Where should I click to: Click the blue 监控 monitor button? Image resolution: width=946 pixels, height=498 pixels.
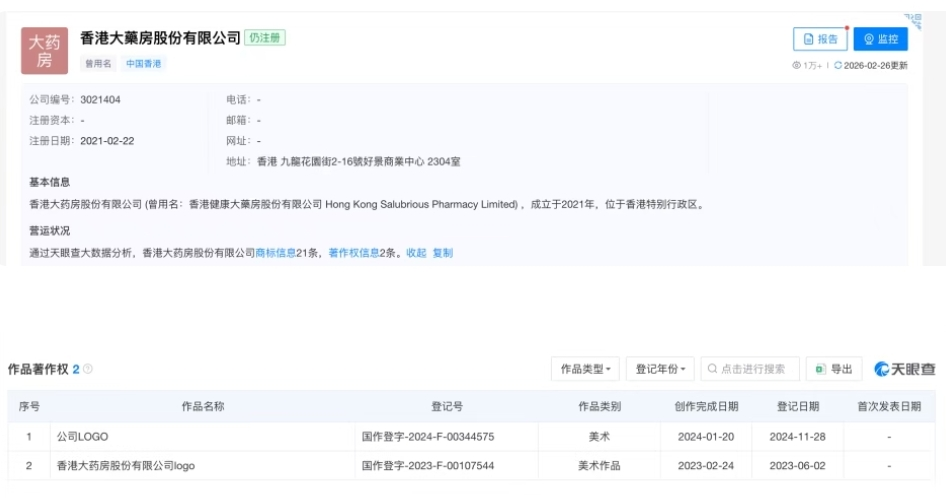pyautogui.click(x=880, y=39)
